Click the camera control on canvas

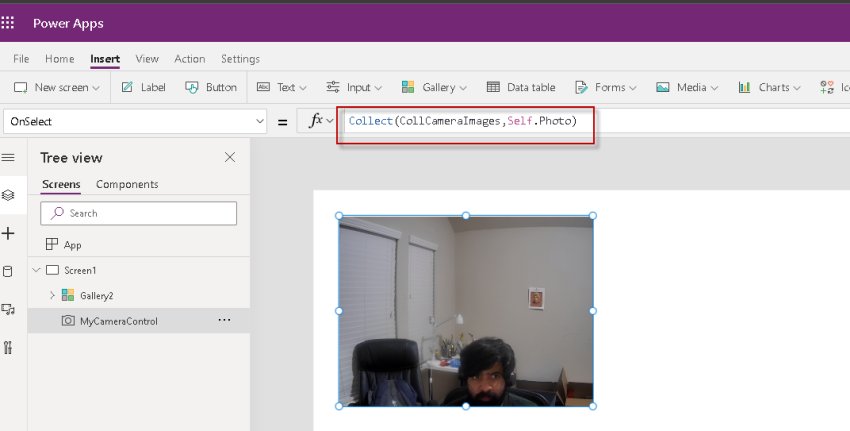coord(466,311)
